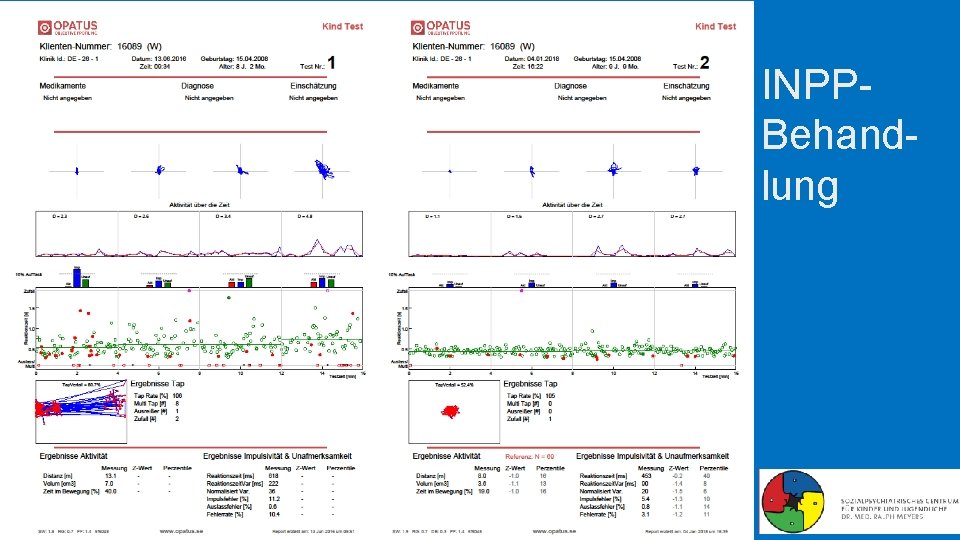The image size is (960, 540).
Task: Click 'Aktivität über die Zeit' title in Test 1
Action: (200, 205)
